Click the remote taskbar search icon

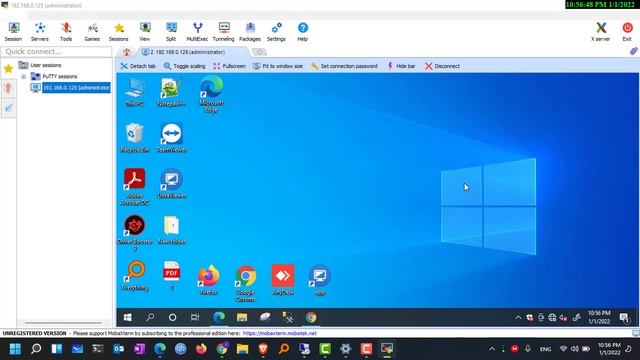pyautogui.click(x=150, y=317)
